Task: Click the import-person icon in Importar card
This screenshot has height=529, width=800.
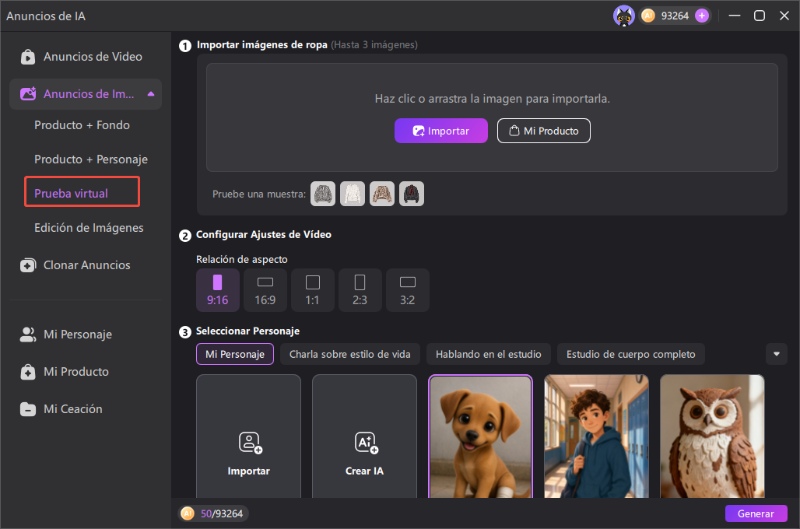Action: (250, 443)
